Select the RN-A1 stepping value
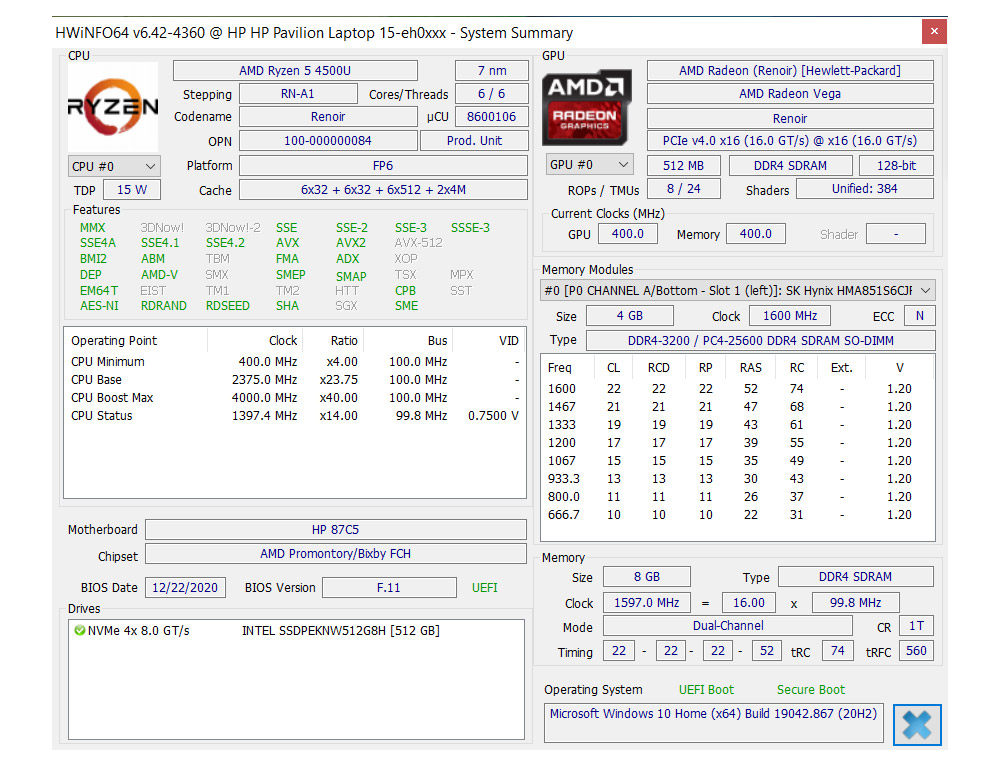The width and height of the screenshot is (1000, 772). (x=298, y=94)
